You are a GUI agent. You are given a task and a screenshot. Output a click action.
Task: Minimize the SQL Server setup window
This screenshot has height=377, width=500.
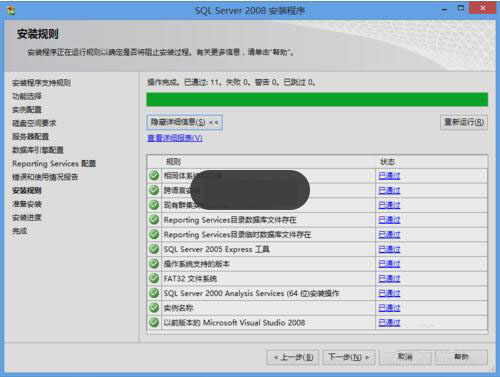click(x=444, y=9)
